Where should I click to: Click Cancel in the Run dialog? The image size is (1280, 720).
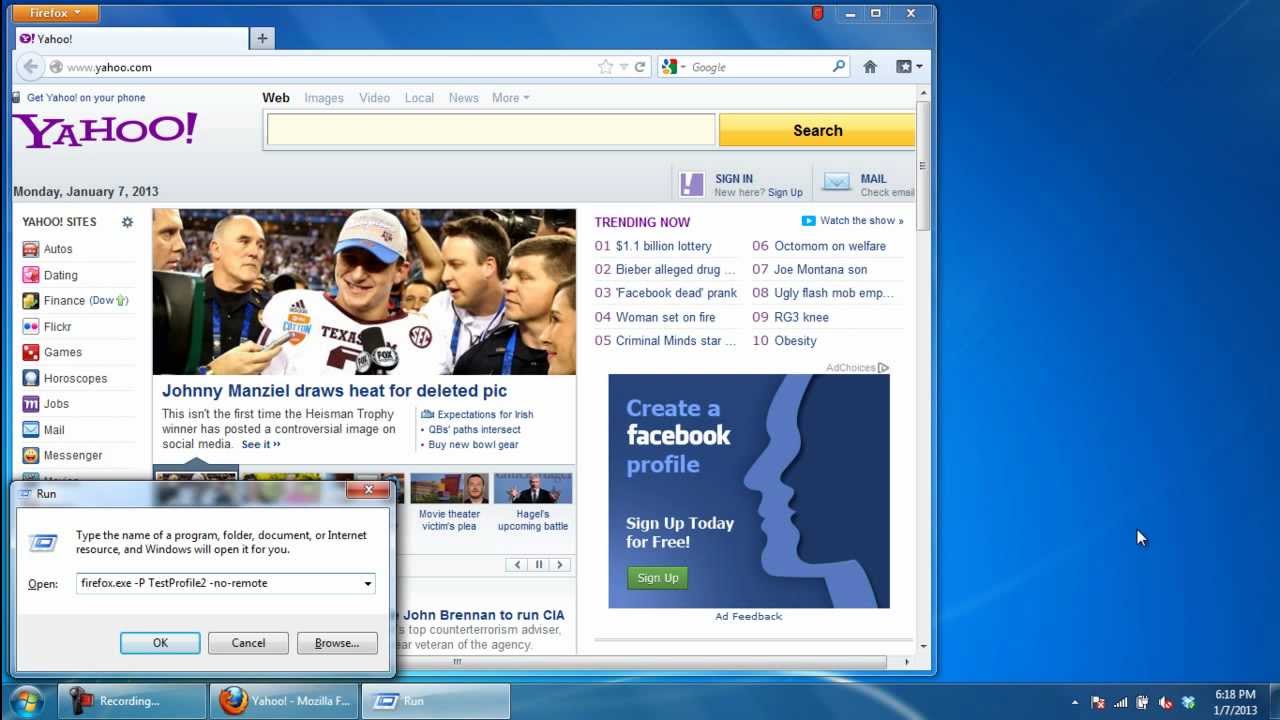248,643
